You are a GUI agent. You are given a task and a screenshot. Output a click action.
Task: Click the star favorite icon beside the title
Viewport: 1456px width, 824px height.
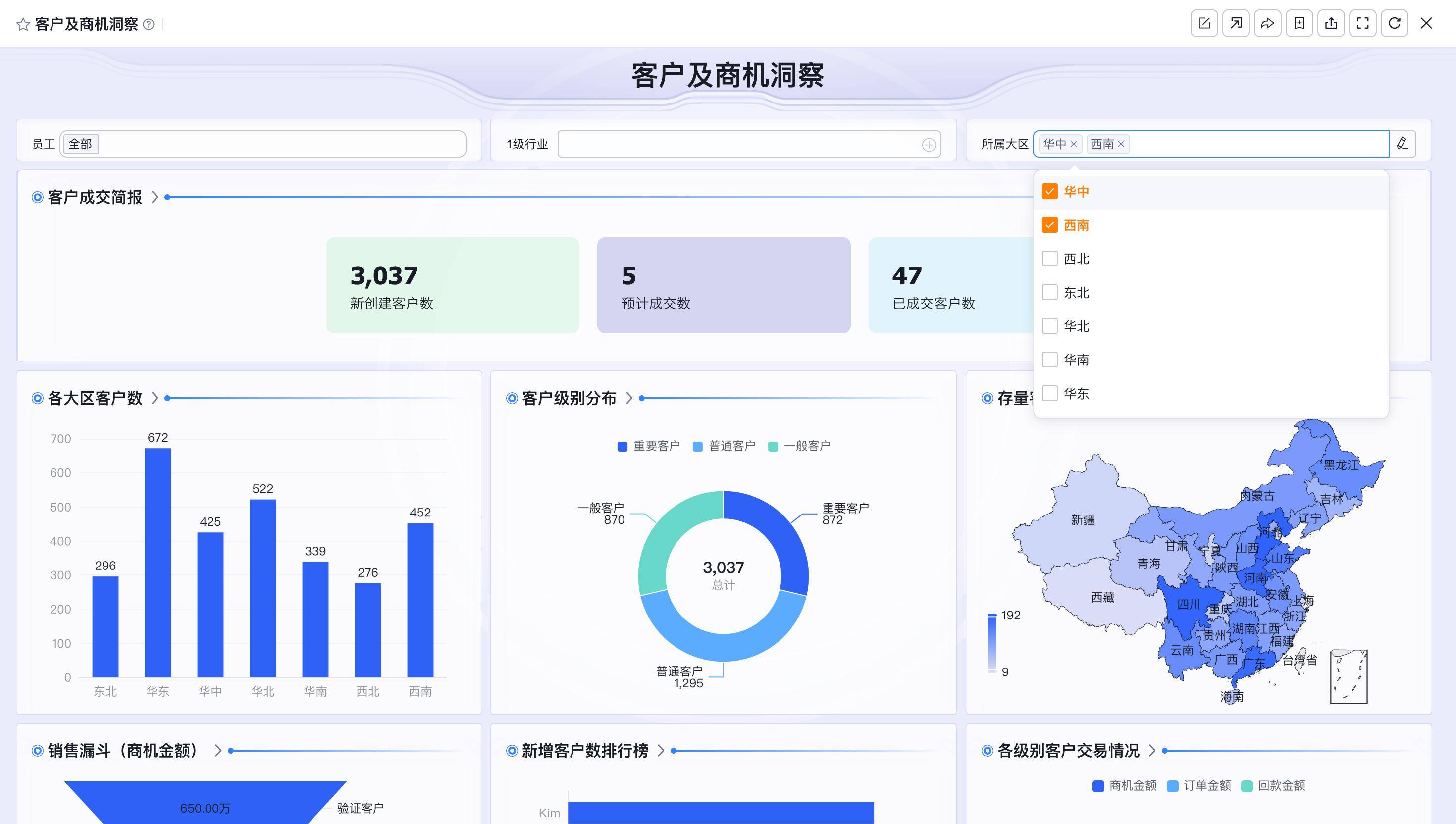[23, 24]
